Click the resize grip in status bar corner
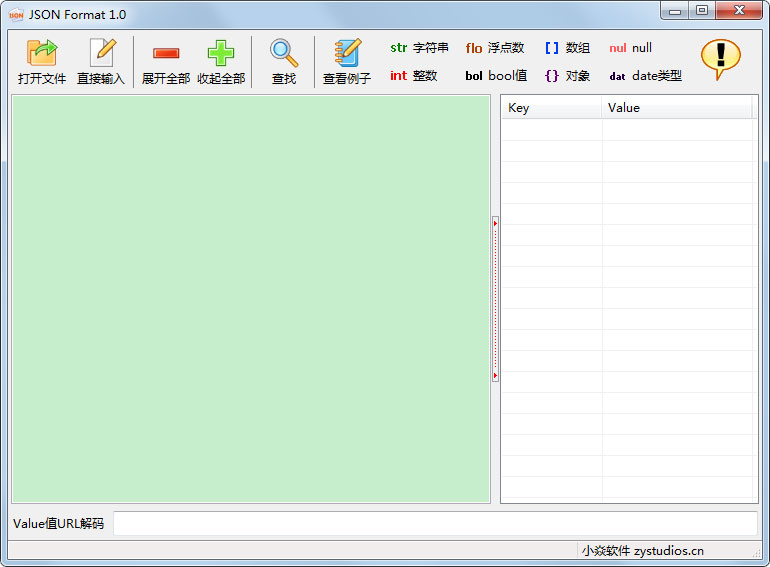770x567 pixels. pos(756,553)
